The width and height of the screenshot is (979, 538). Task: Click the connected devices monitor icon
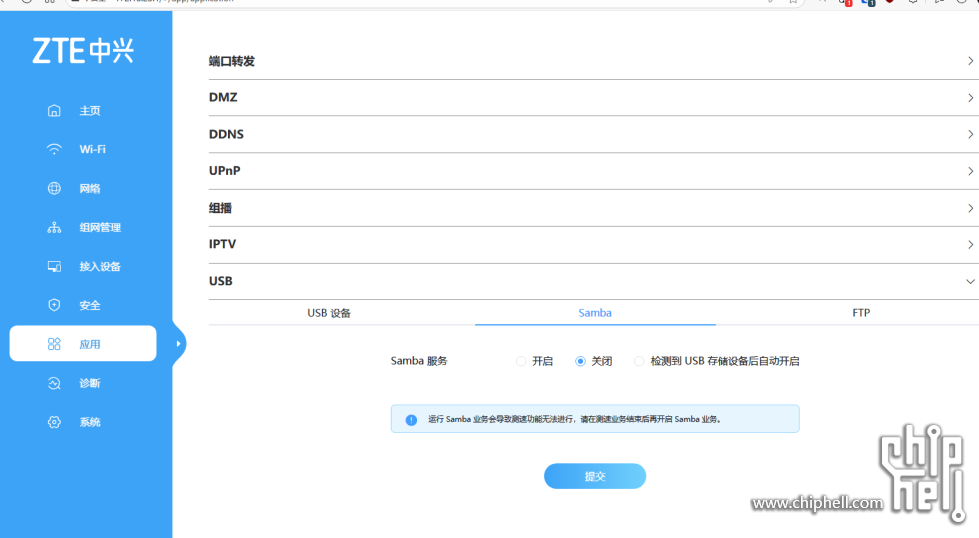click(54, 266)
